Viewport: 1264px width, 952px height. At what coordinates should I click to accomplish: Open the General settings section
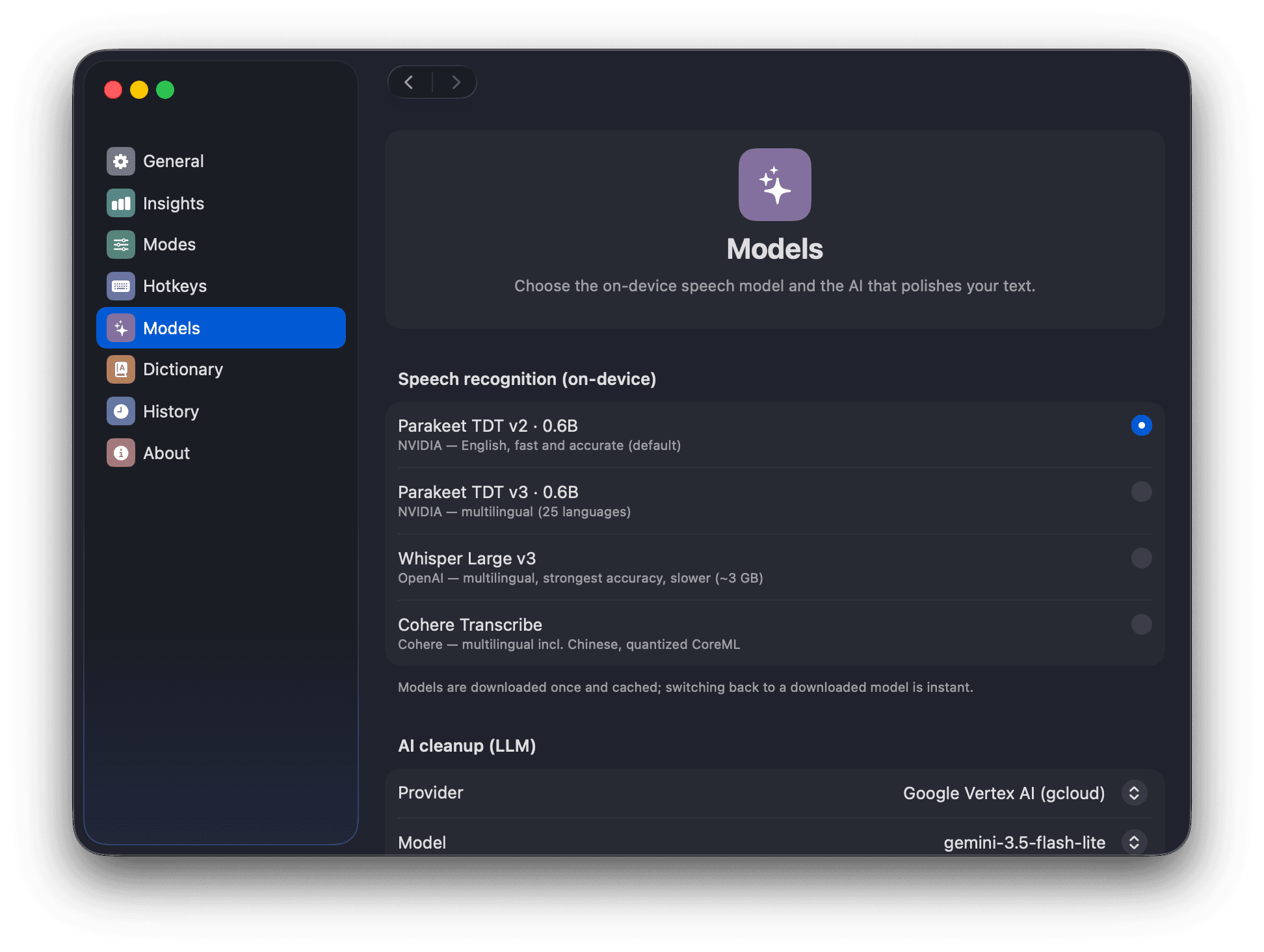[x=221, y=161]
